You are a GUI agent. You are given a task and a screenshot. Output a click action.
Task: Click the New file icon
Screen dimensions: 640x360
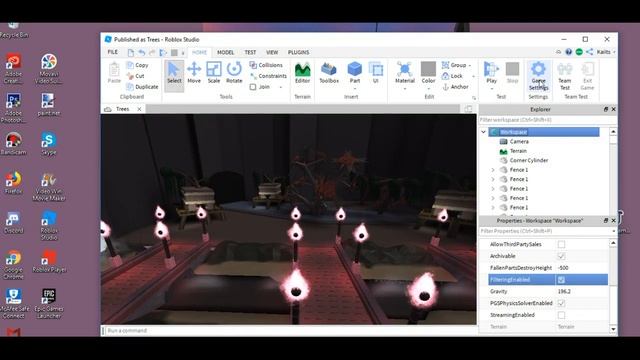tap(131, 52)
